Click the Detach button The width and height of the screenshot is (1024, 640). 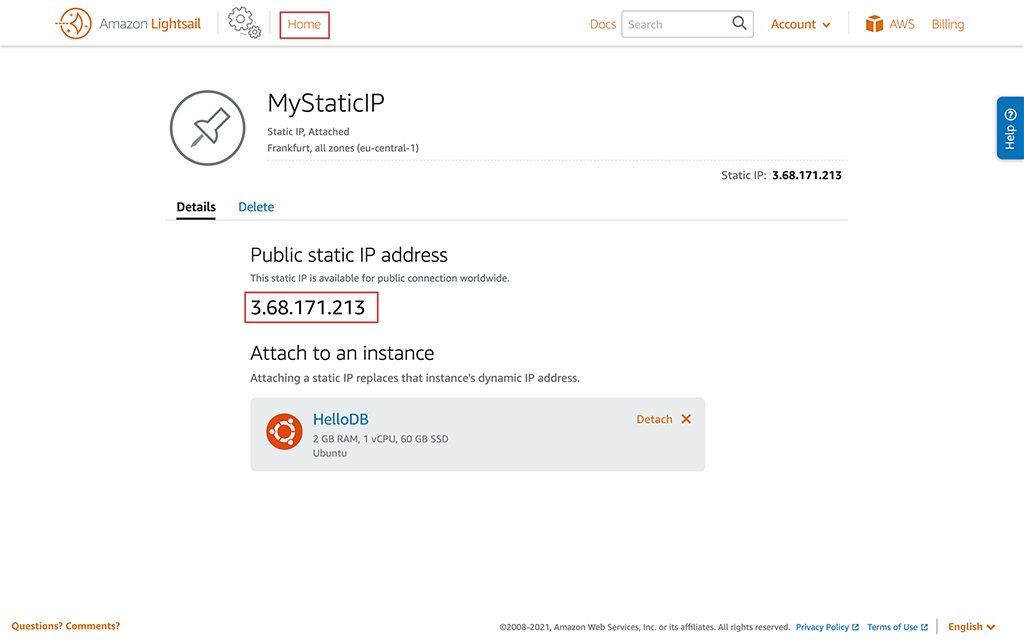(654, 419)
